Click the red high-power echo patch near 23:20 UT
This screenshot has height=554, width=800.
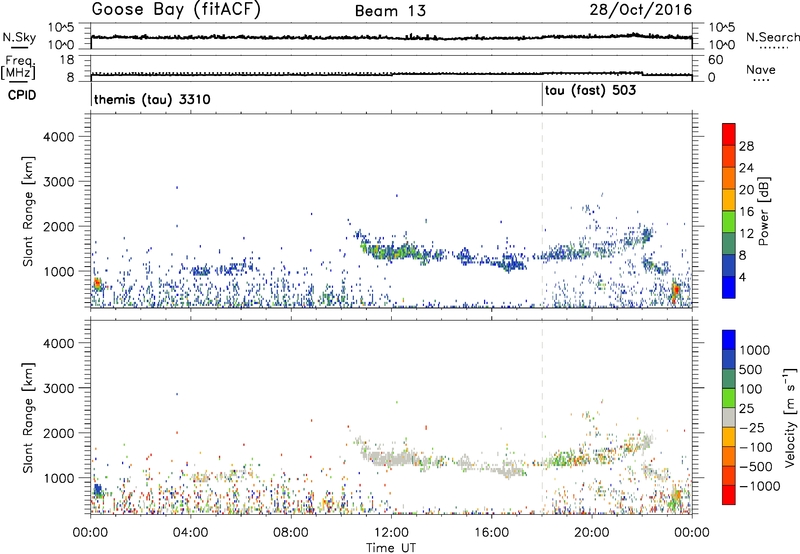[x=676, y=290]
